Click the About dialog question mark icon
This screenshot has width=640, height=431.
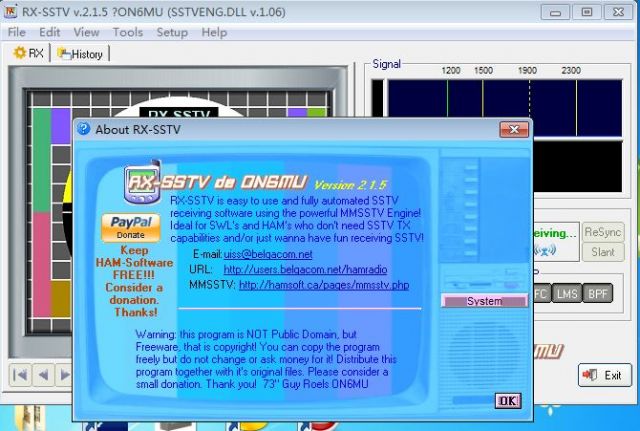(x=83, y=129)
